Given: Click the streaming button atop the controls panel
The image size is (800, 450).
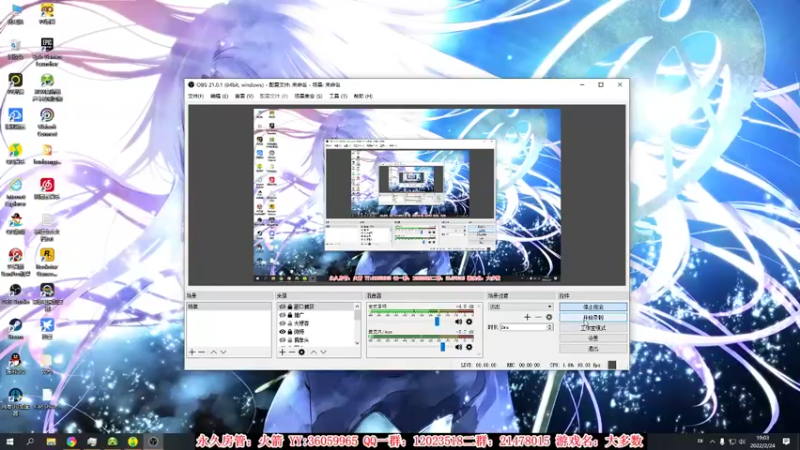Looking at the screenshot, I should (593, 307).
